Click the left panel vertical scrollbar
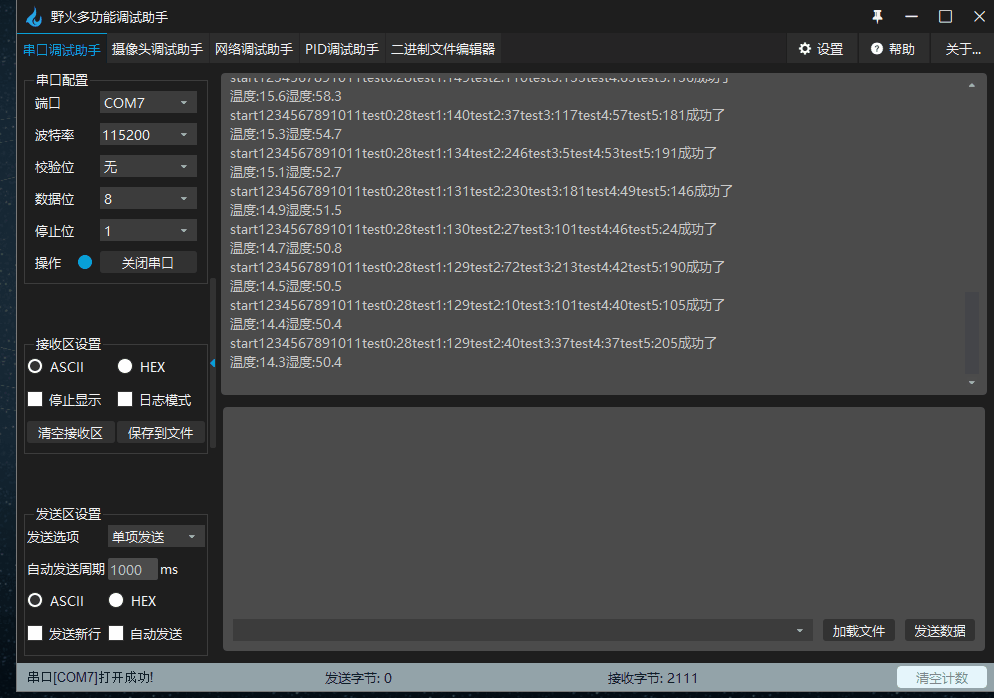 [213, 363]
